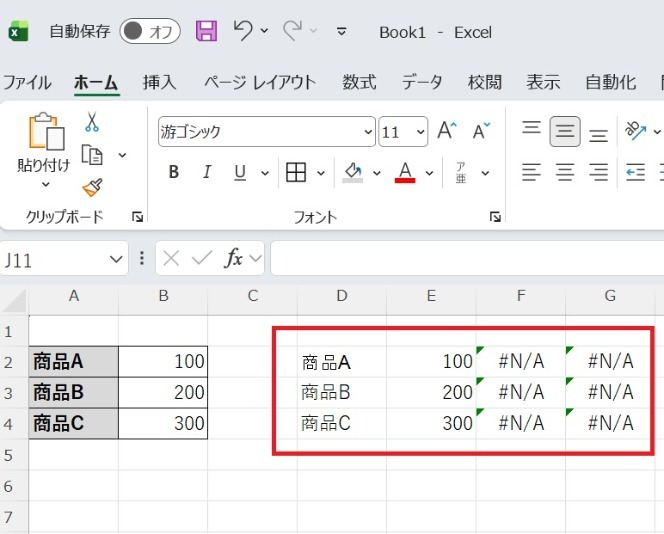Viewport: 664px width, 534px height.
Task: Confirm entry with formula bar checkmark
Action: click(202, 257)
